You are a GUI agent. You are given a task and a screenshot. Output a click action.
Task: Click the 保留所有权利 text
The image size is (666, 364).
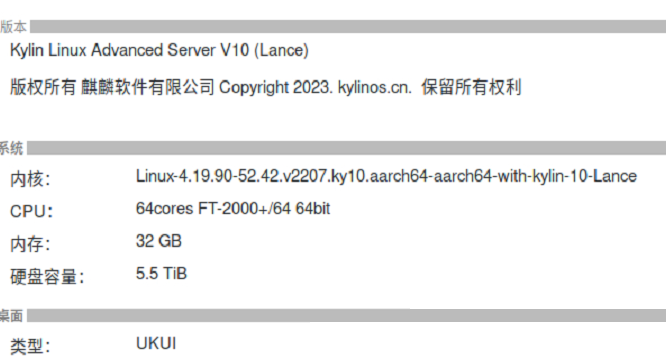pos(471,87)
